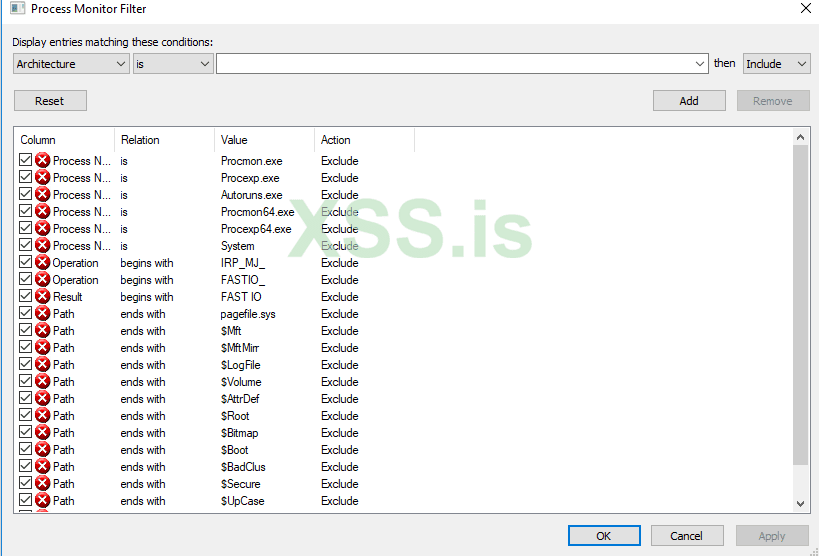Click the scrollbar down arrow
The image size is (819, 556).
[800, 503]
